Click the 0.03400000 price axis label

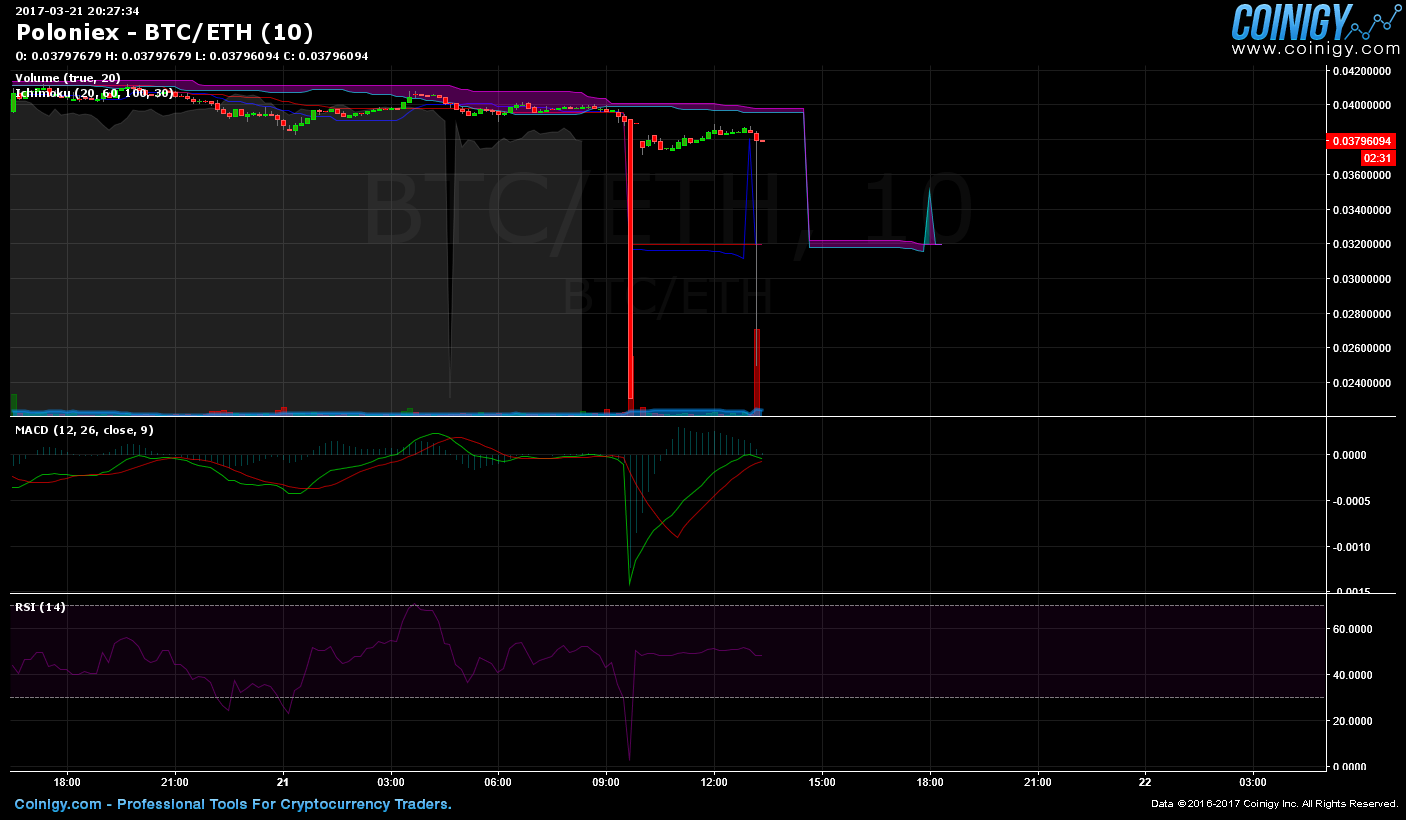pos(1362,210)
